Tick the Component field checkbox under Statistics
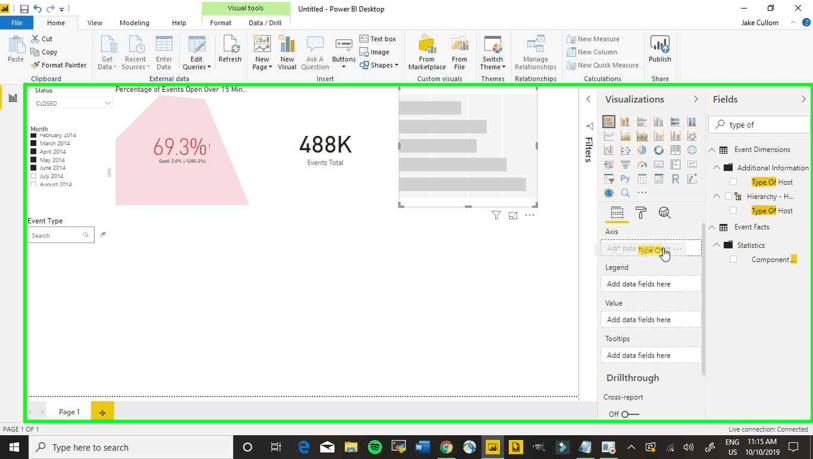Image resolution: width=813 pixels, height=459 pixels. click(x=733, y=259)
